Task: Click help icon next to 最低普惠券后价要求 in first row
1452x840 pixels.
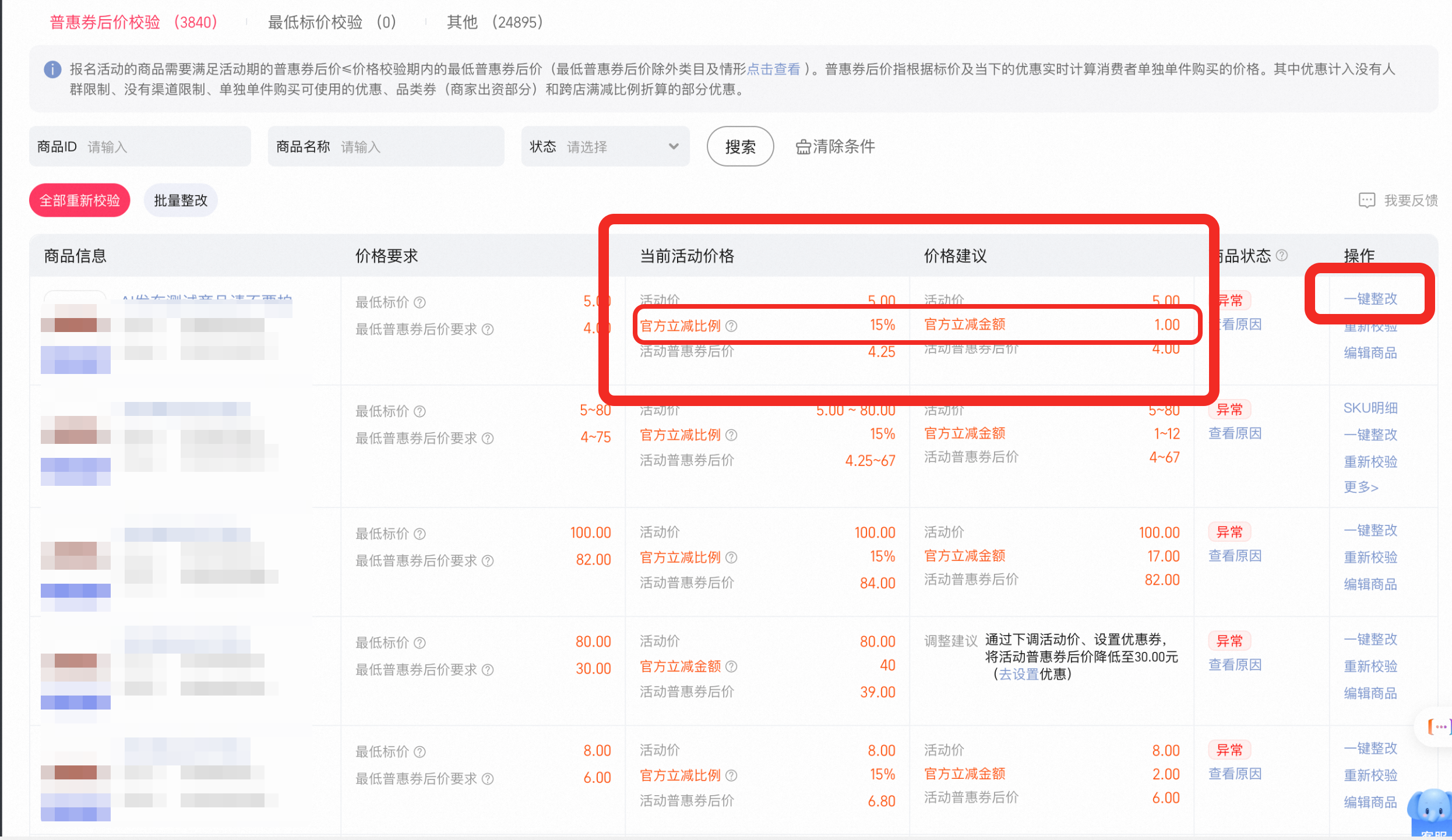Action: [x=488, y=330]
